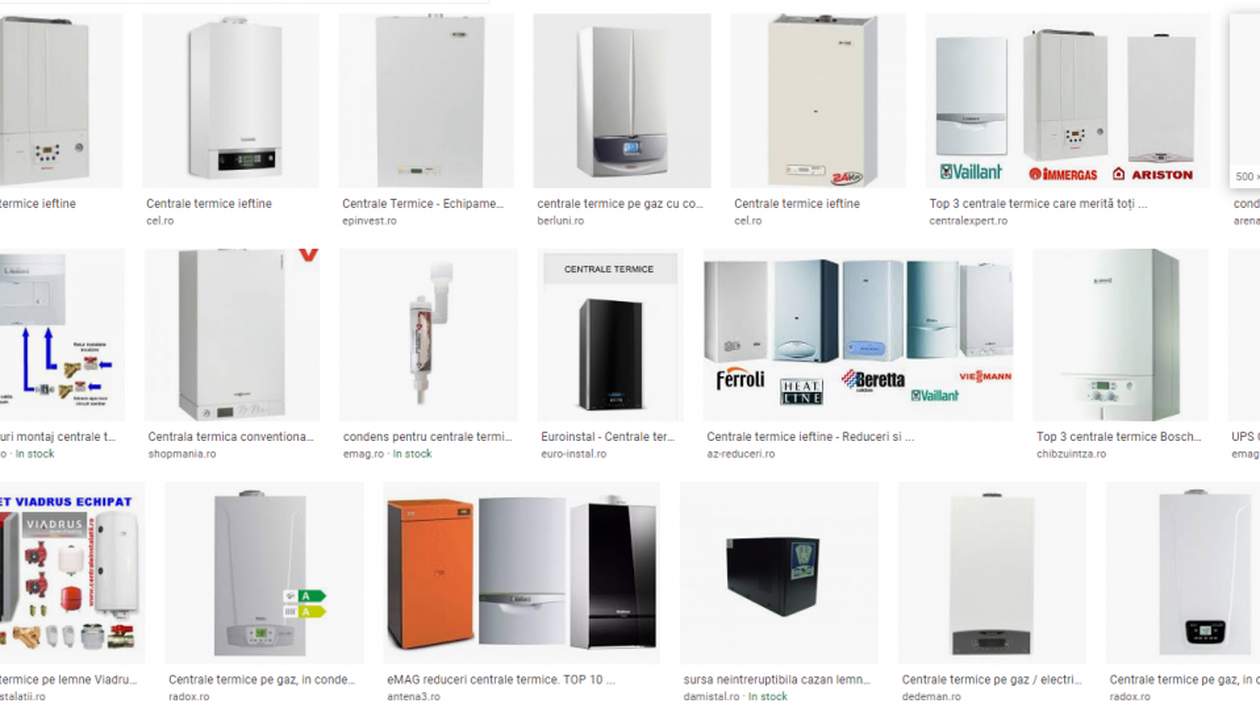The width and height of the screenshot is (1260, 712).
Task: Open radox.ro boiler with energy label
Action: tap(264, 573)
